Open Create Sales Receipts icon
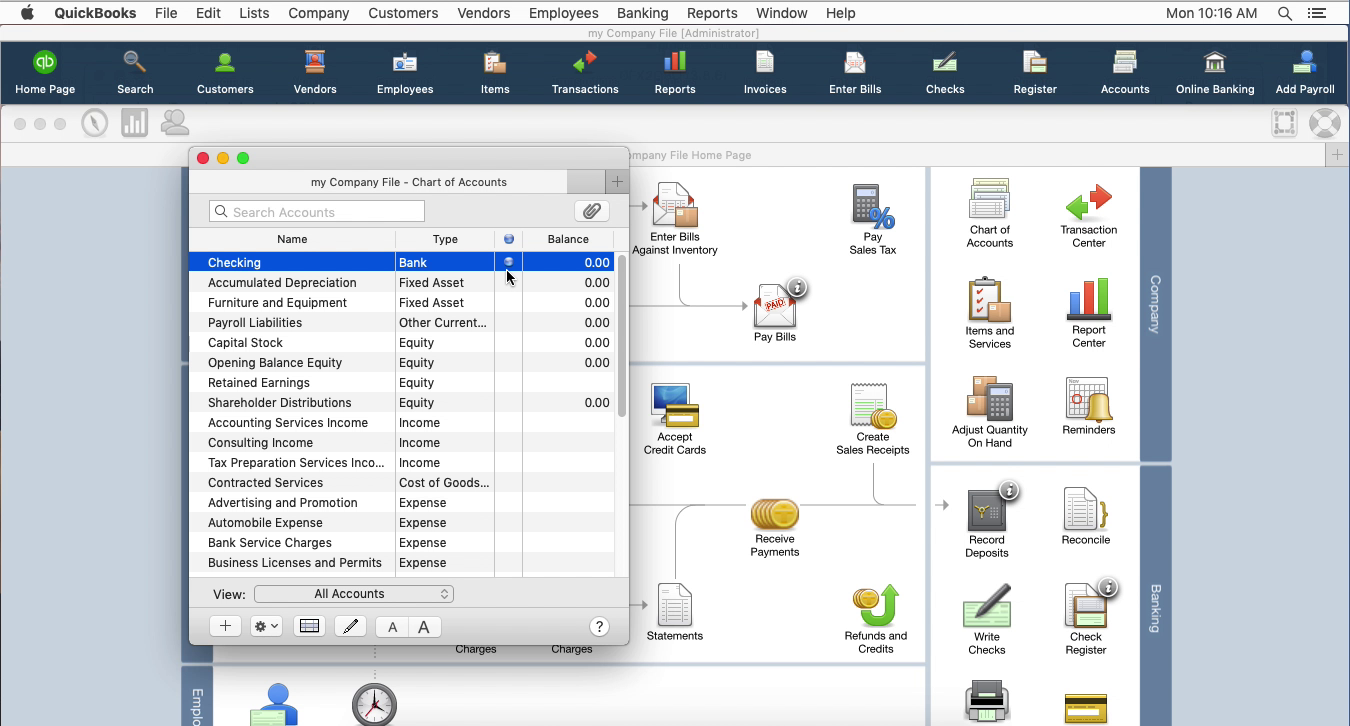Viewport: 1350px width, 726px height. [873, 419]
